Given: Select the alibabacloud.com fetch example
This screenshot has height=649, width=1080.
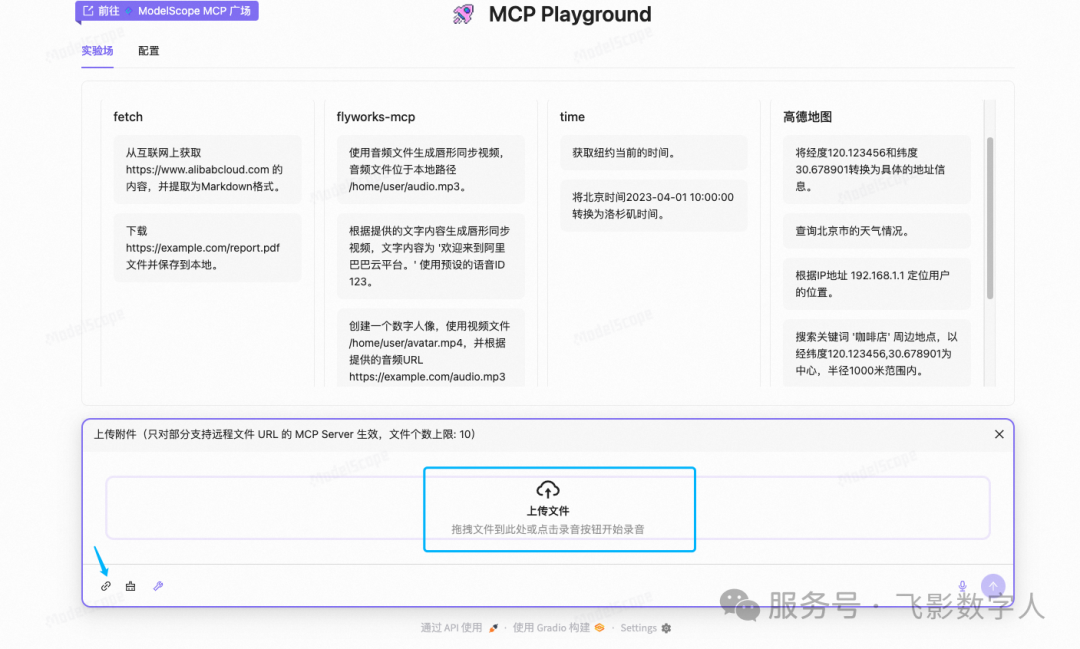Looking at the screenshot, I should [x=207, y=169].
